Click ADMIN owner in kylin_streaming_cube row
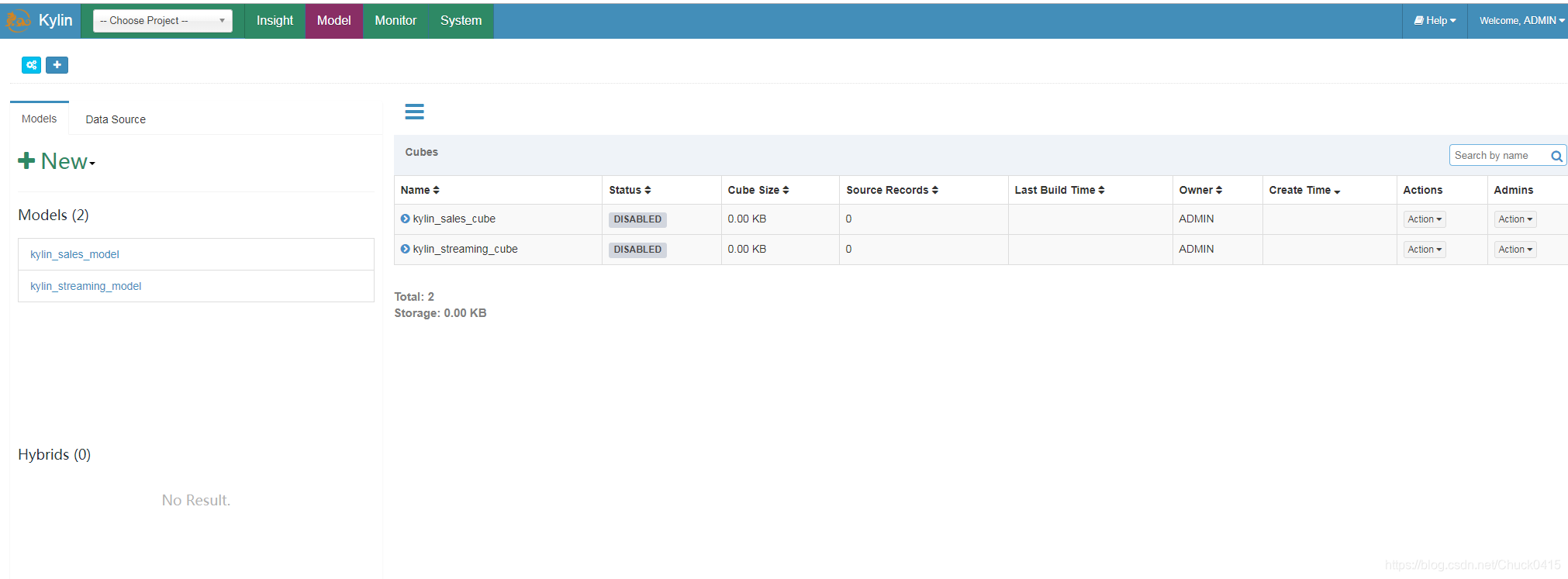The width and height of the screenshot is (1568, 579). [x=1197, y=249]
